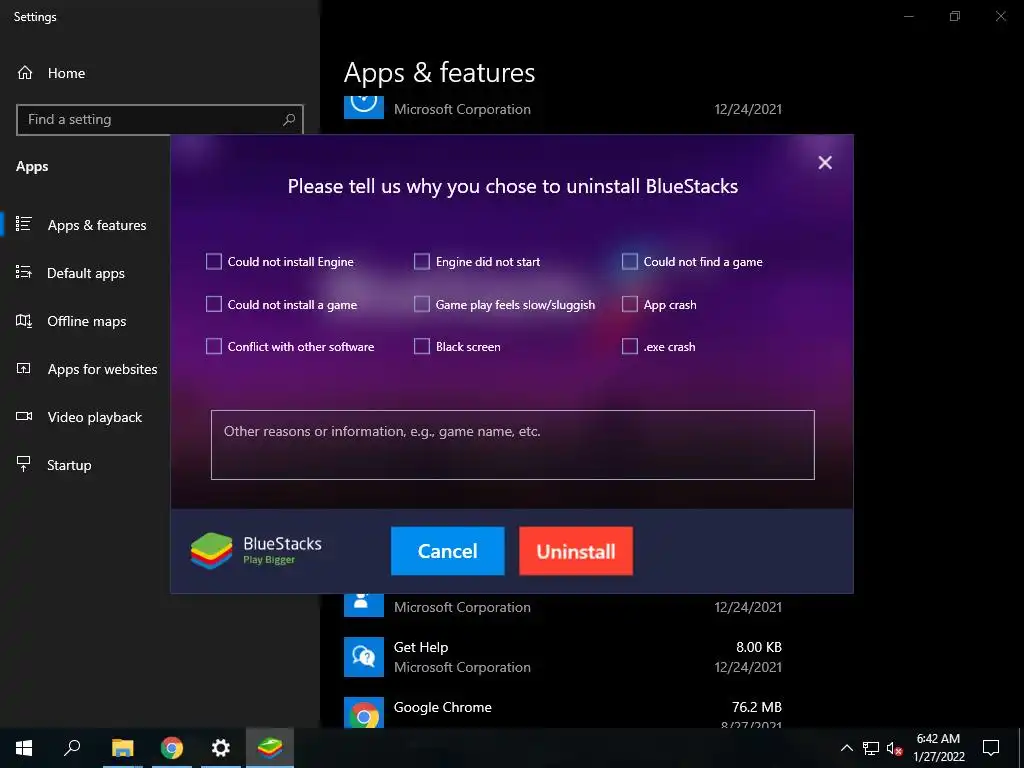This screenshot has width=1024, height=768.
Task: Open taskbar search
Action: coord(72,748)
